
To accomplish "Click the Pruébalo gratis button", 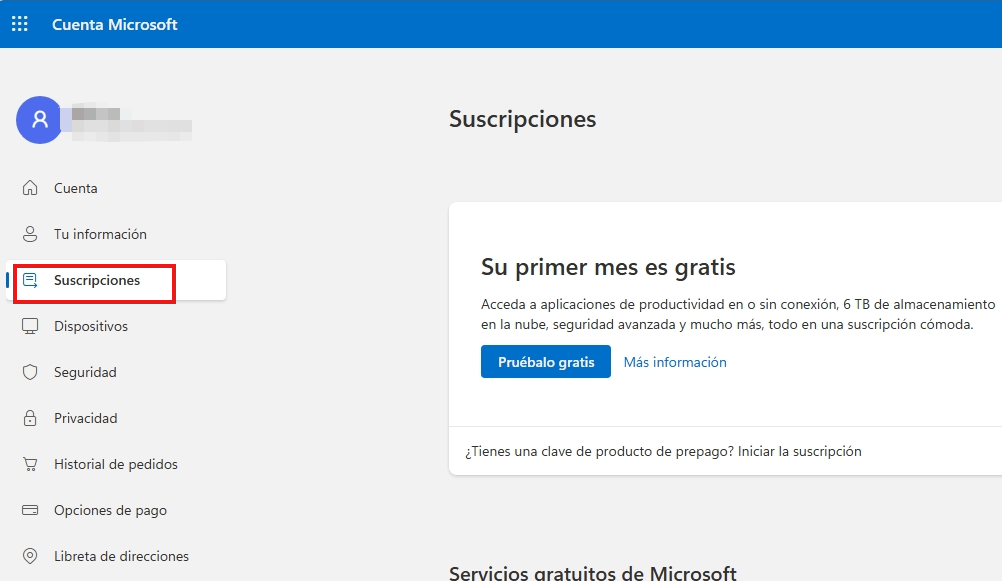I will 546,362.
